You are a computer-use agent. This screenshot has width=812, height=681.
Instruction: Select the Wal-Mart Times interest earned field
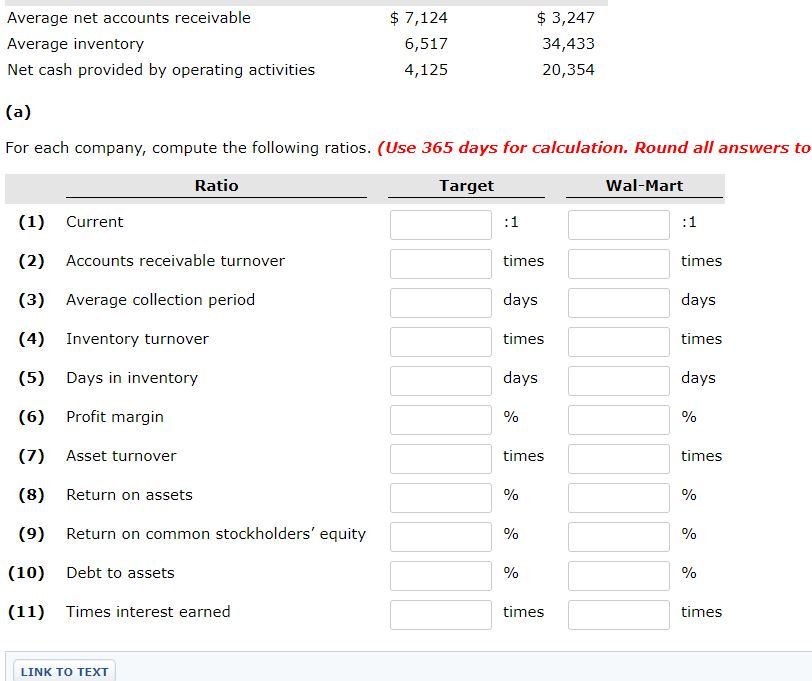[617, 614]
